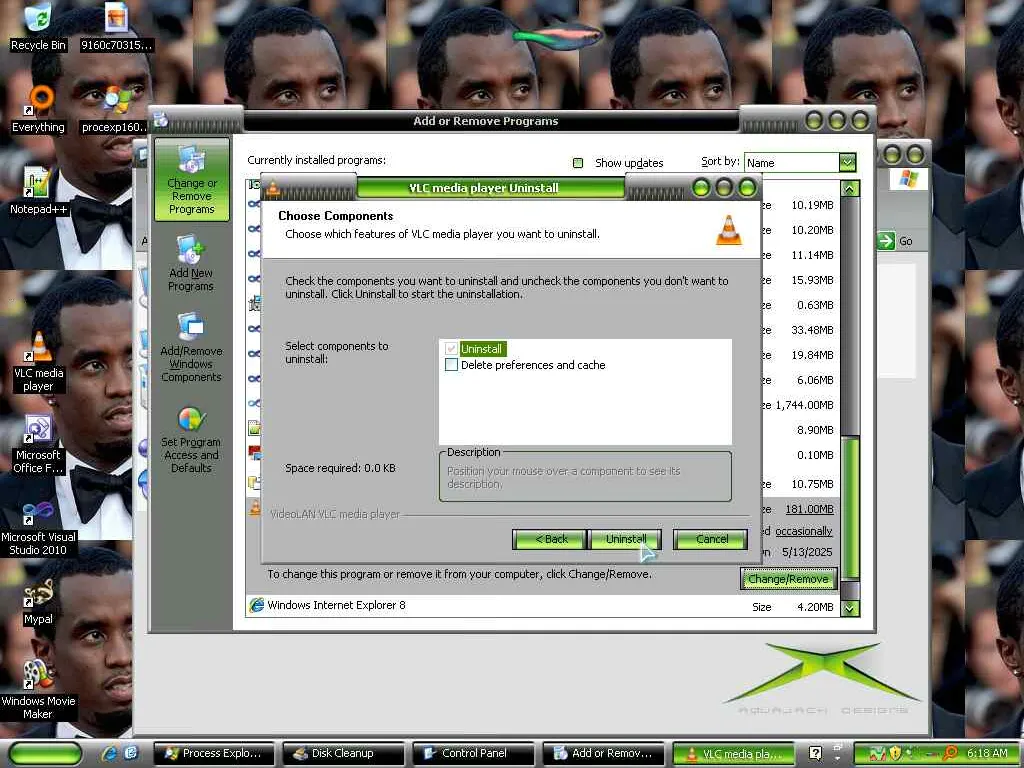Launch the Everything search desktop icon
The height and width of the screenshot is (768, 1024).
38,109
